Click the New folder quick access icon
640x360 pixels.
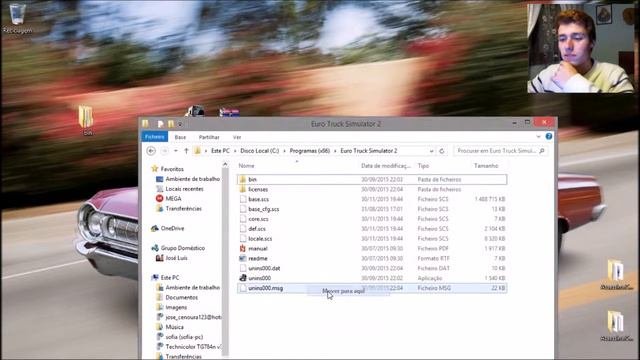point(171,124)
